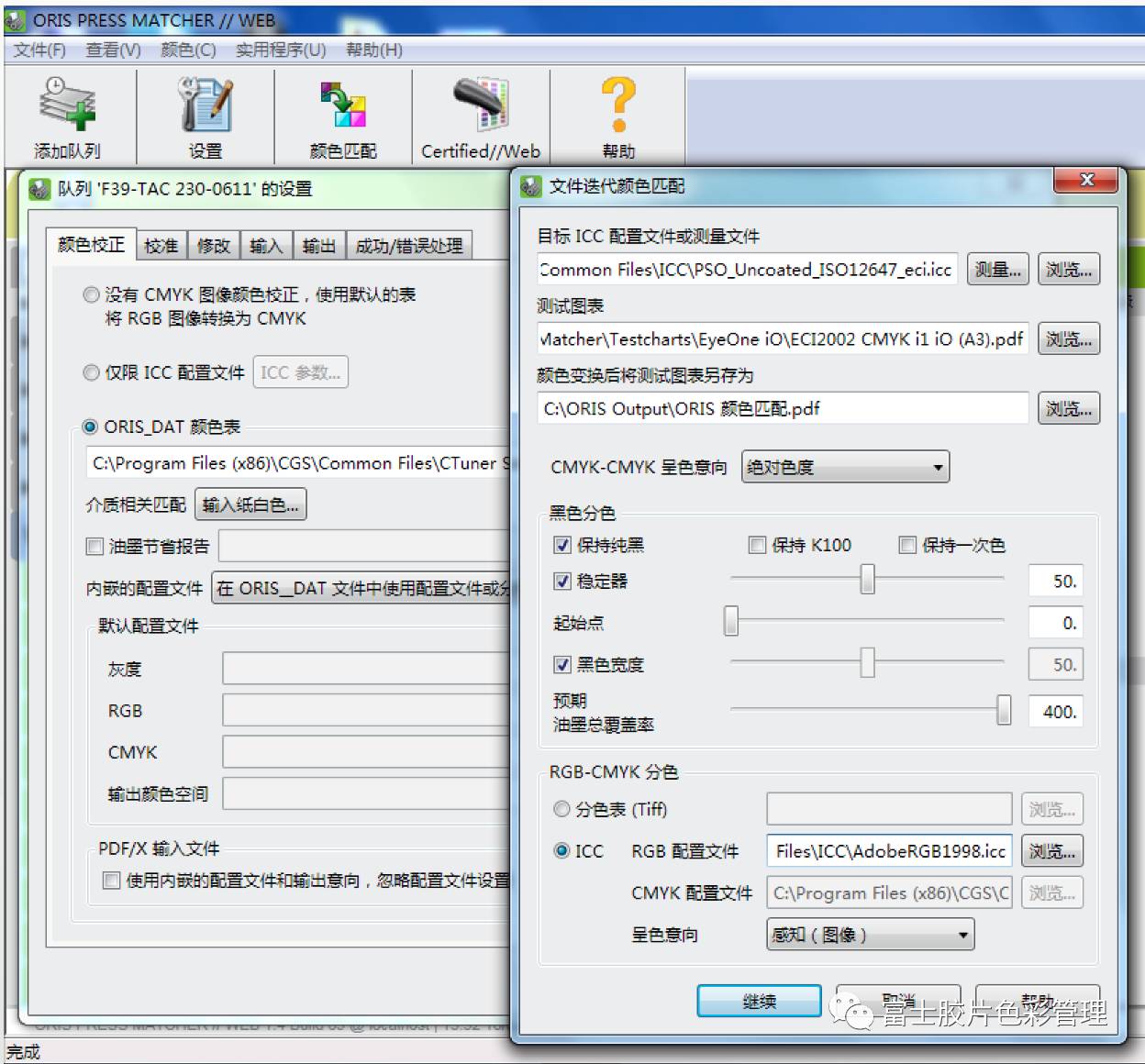Click the 稳定器 slider handle
This screenshot has width=1145, height=1064.
point(867,579)
